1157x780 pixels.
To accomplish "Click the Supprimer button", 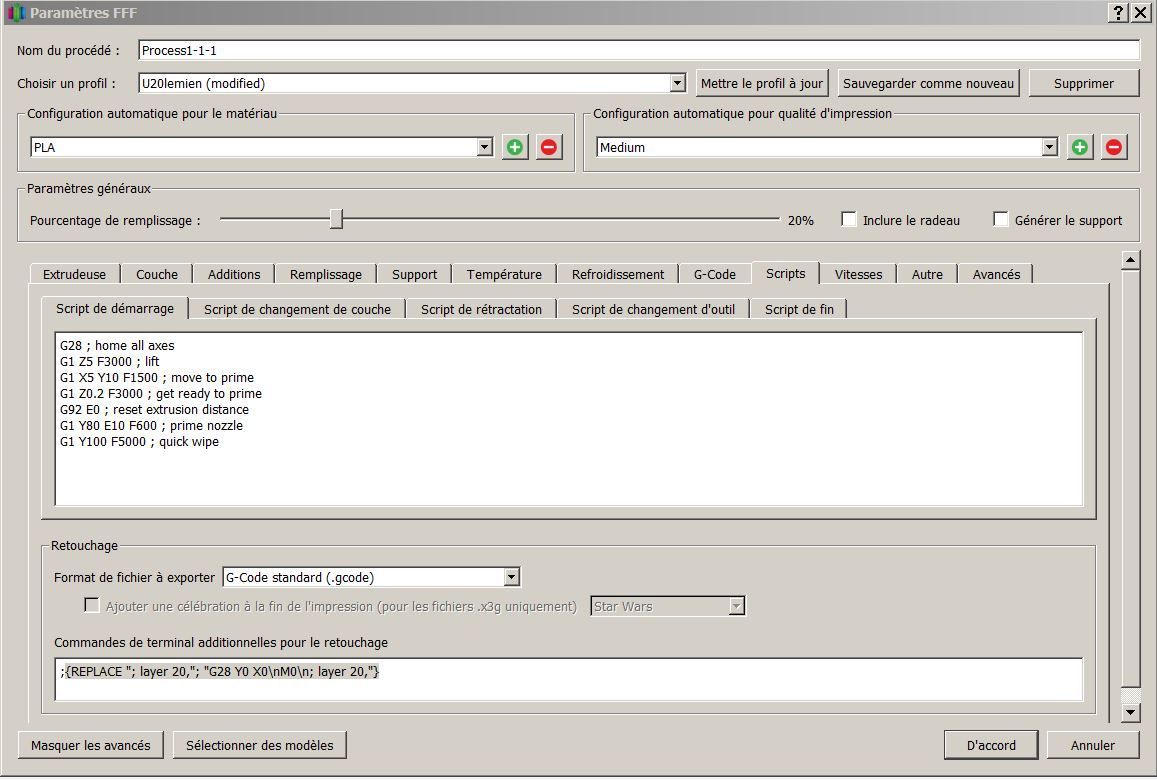I will (x=1083, y=83).
